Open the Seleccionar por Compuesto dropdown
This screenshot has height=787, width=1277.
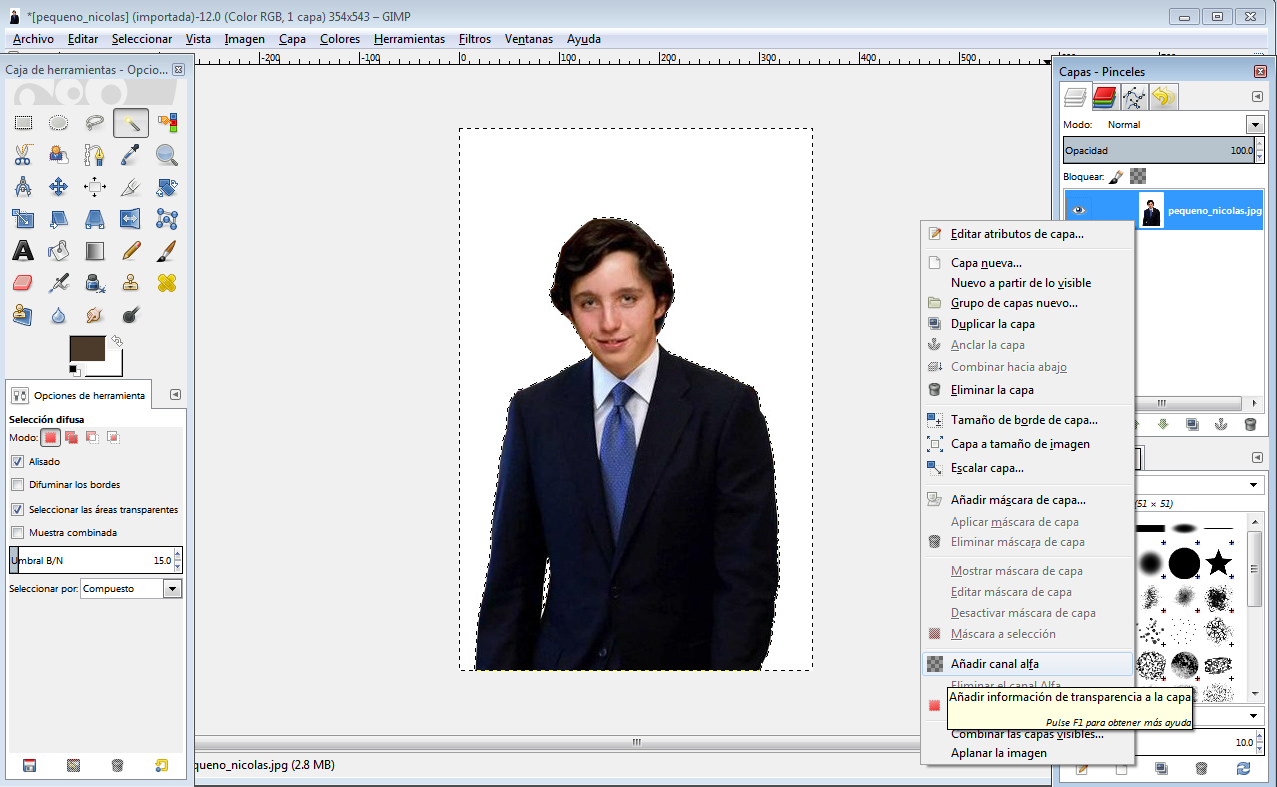(x=131, y=589)
